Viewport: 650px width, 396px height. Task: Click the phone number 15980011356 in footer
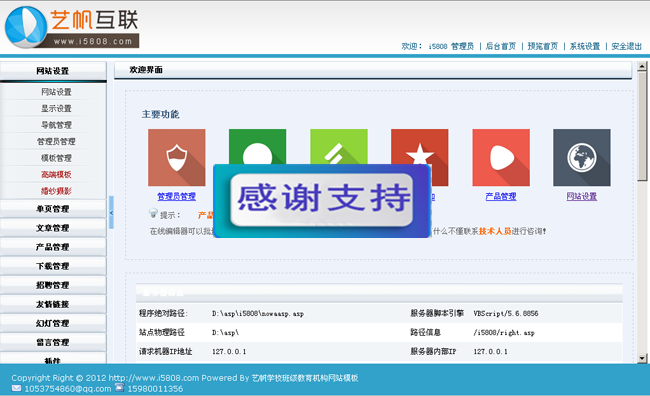(155, 389)
